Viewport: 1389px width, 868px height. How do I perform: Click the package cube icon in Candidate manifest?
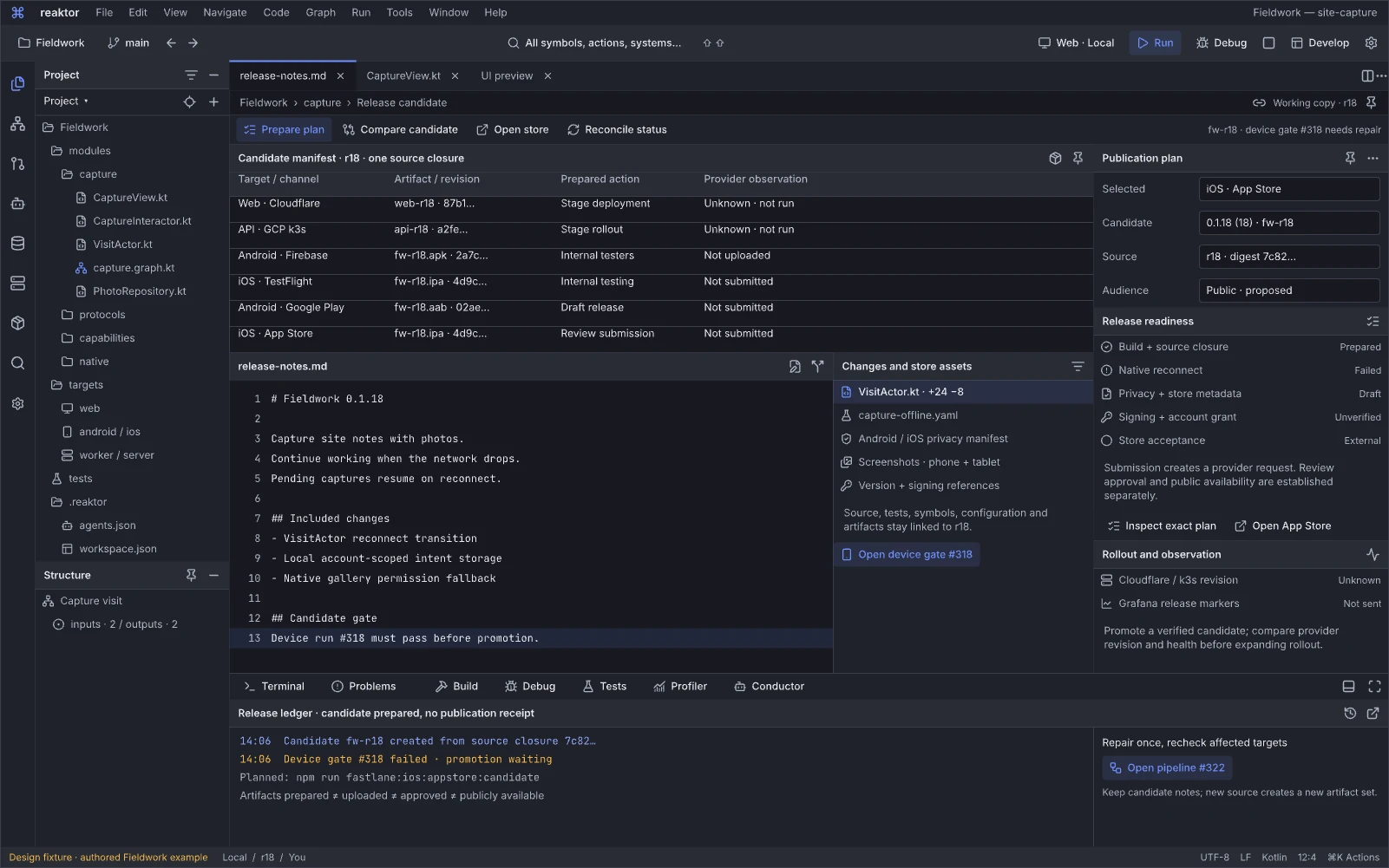point(1055,158)
